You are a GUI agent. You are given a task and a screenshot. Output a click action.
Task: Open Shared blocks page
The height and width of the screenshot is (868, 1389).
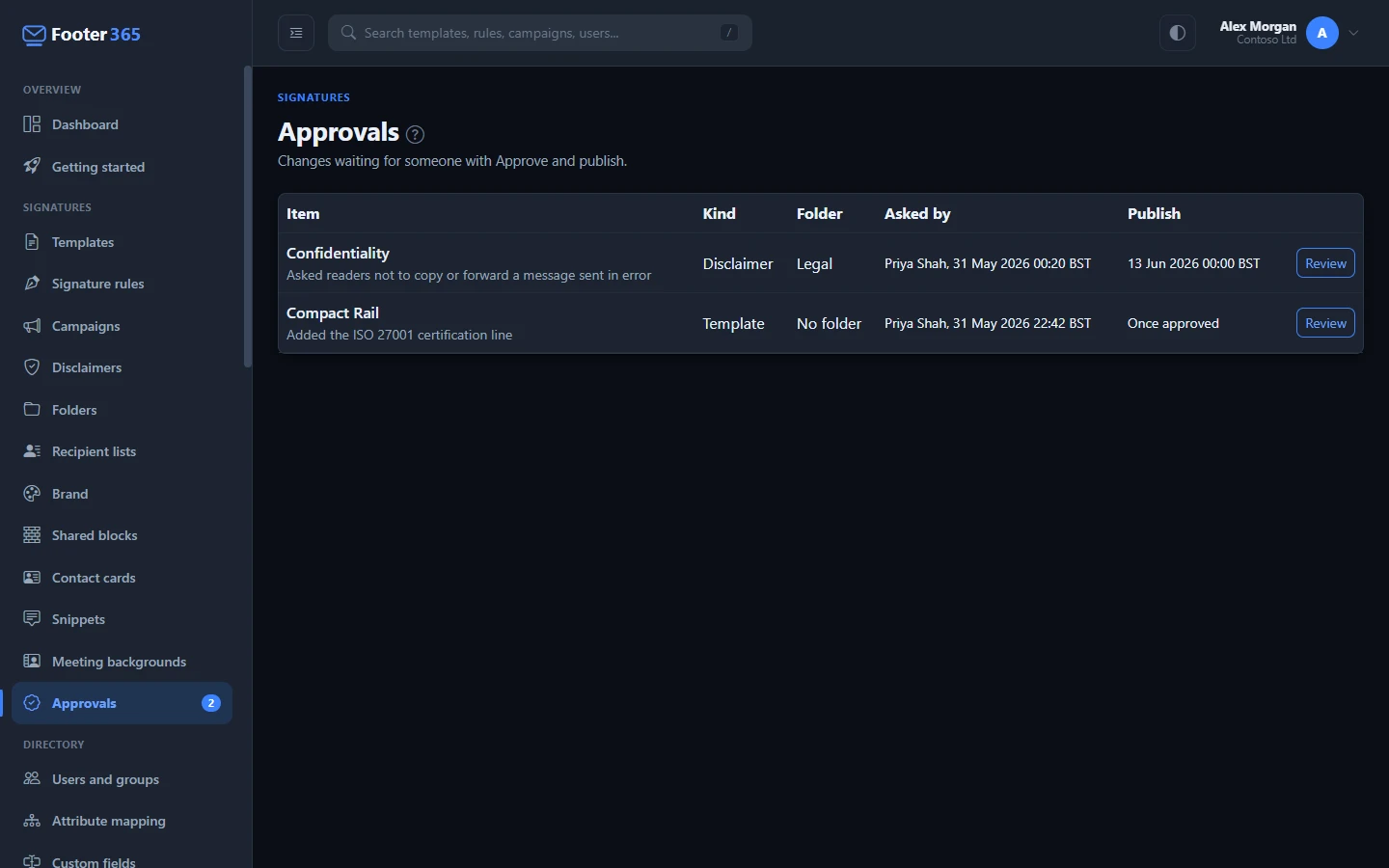pos(122,535)
